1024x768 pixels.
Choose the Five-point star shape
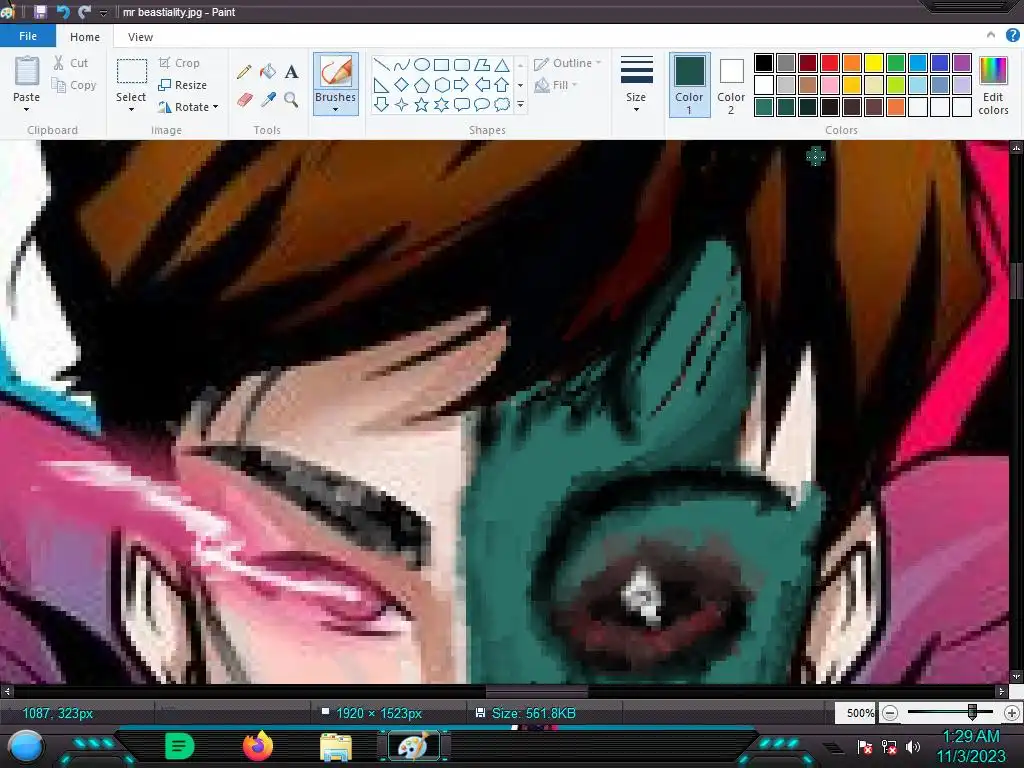(x=422, y=104)
